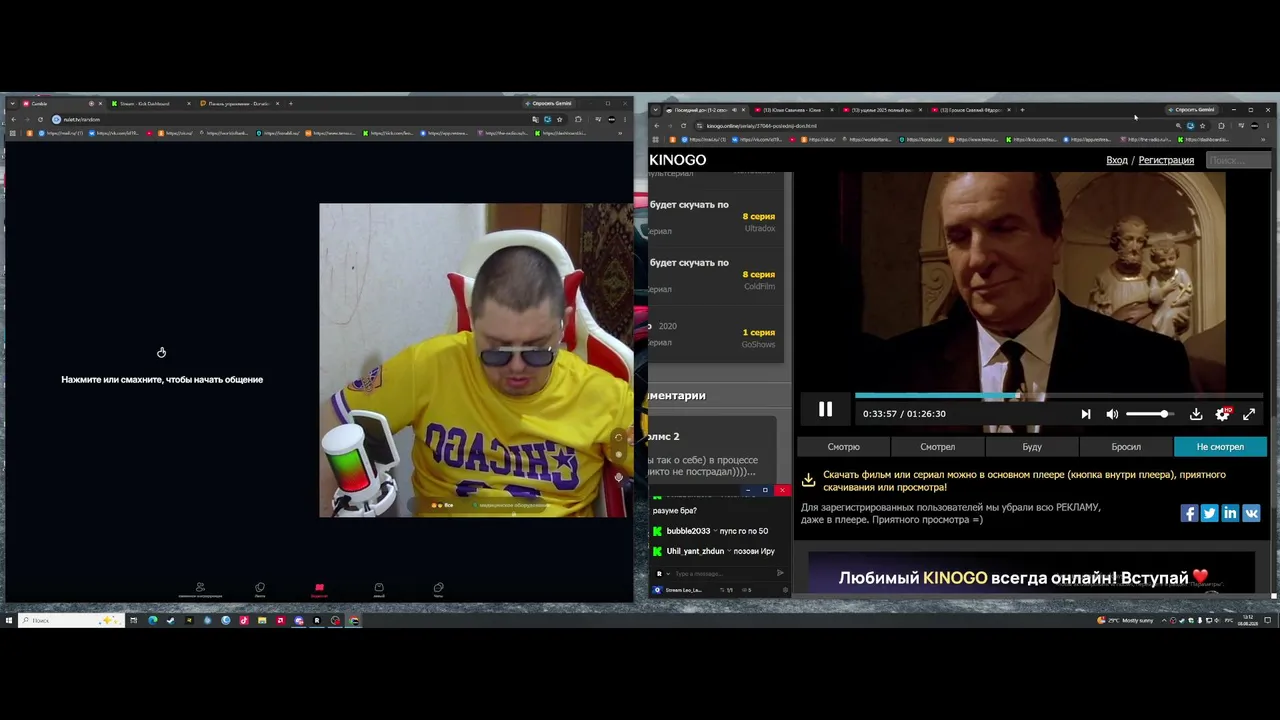Click the second icon in ruletka bottom bar
This screenshot has height=720, width=1280.
pyautogui.click(x=260, y=589)
